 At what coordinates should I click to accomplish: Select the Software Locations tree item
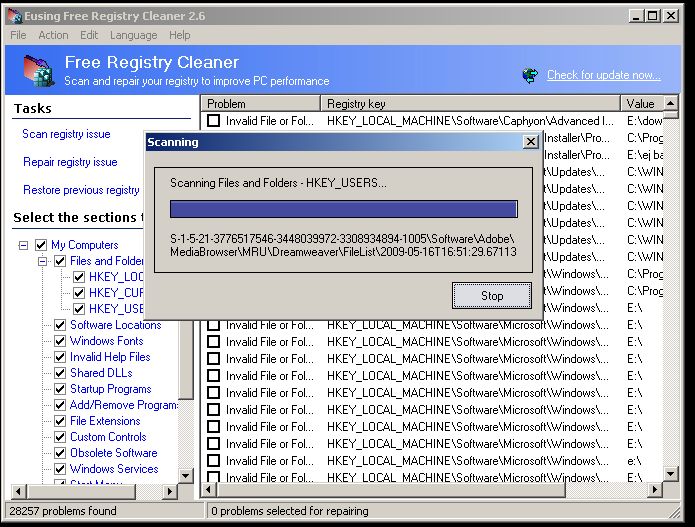(116, 325)
